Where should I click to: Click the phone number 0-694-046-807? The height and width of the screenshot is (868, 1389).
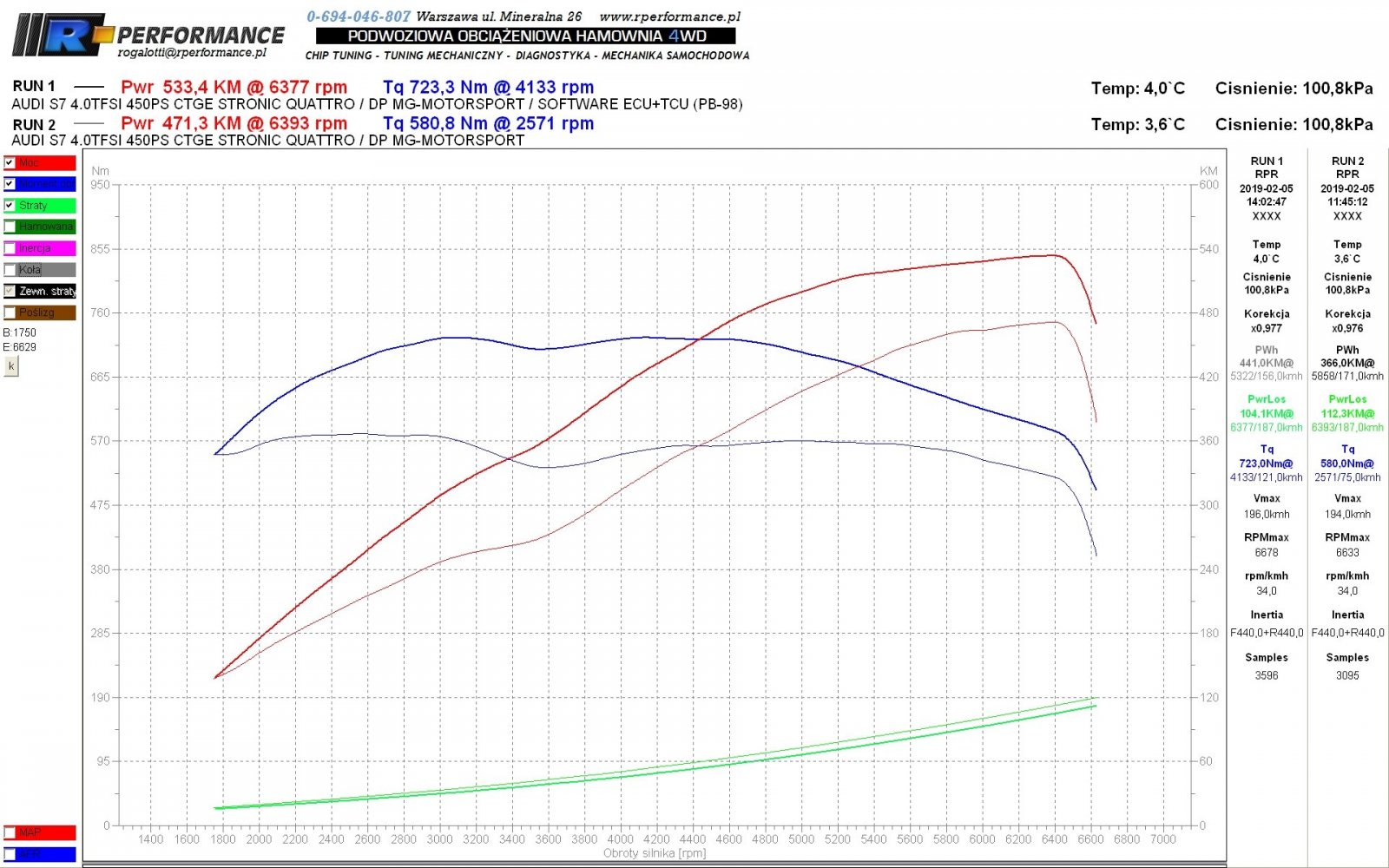point(359,16)
